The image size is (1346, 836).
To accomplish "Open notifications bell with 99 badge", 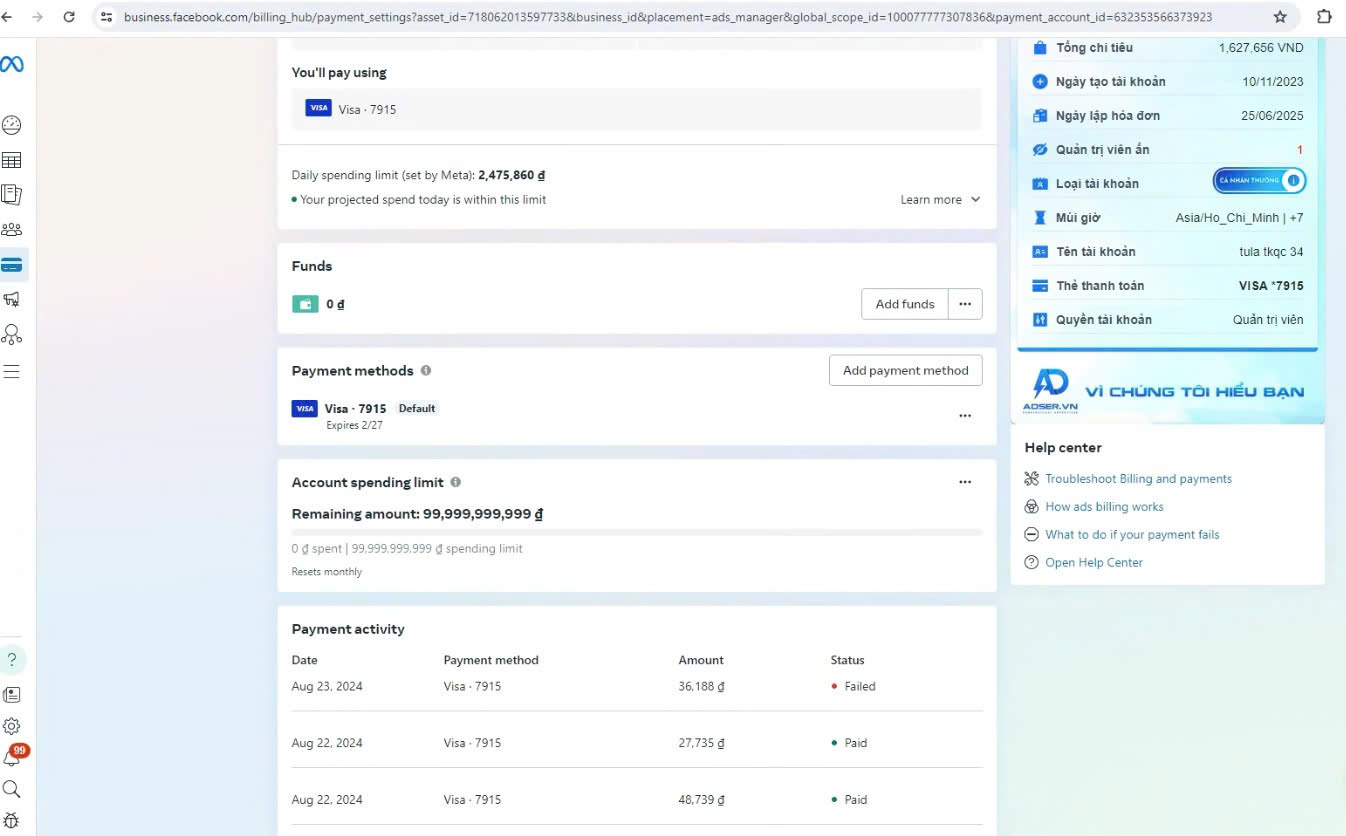I will [x=13, y=757].
